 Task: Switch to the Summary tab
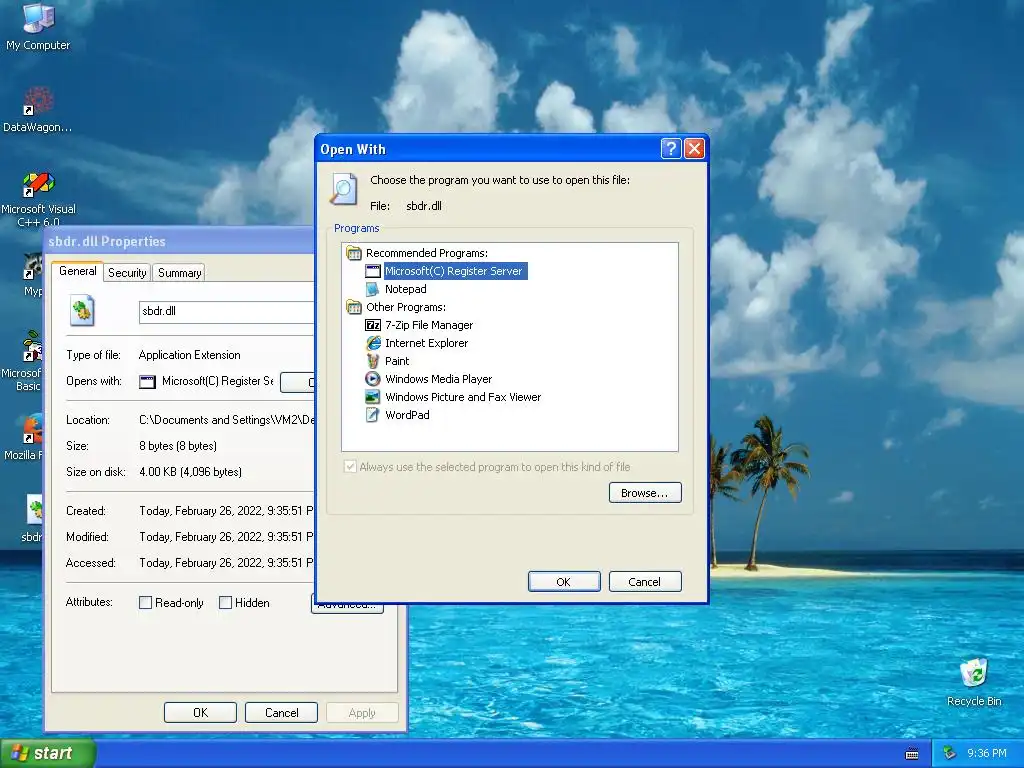[180, 273]
